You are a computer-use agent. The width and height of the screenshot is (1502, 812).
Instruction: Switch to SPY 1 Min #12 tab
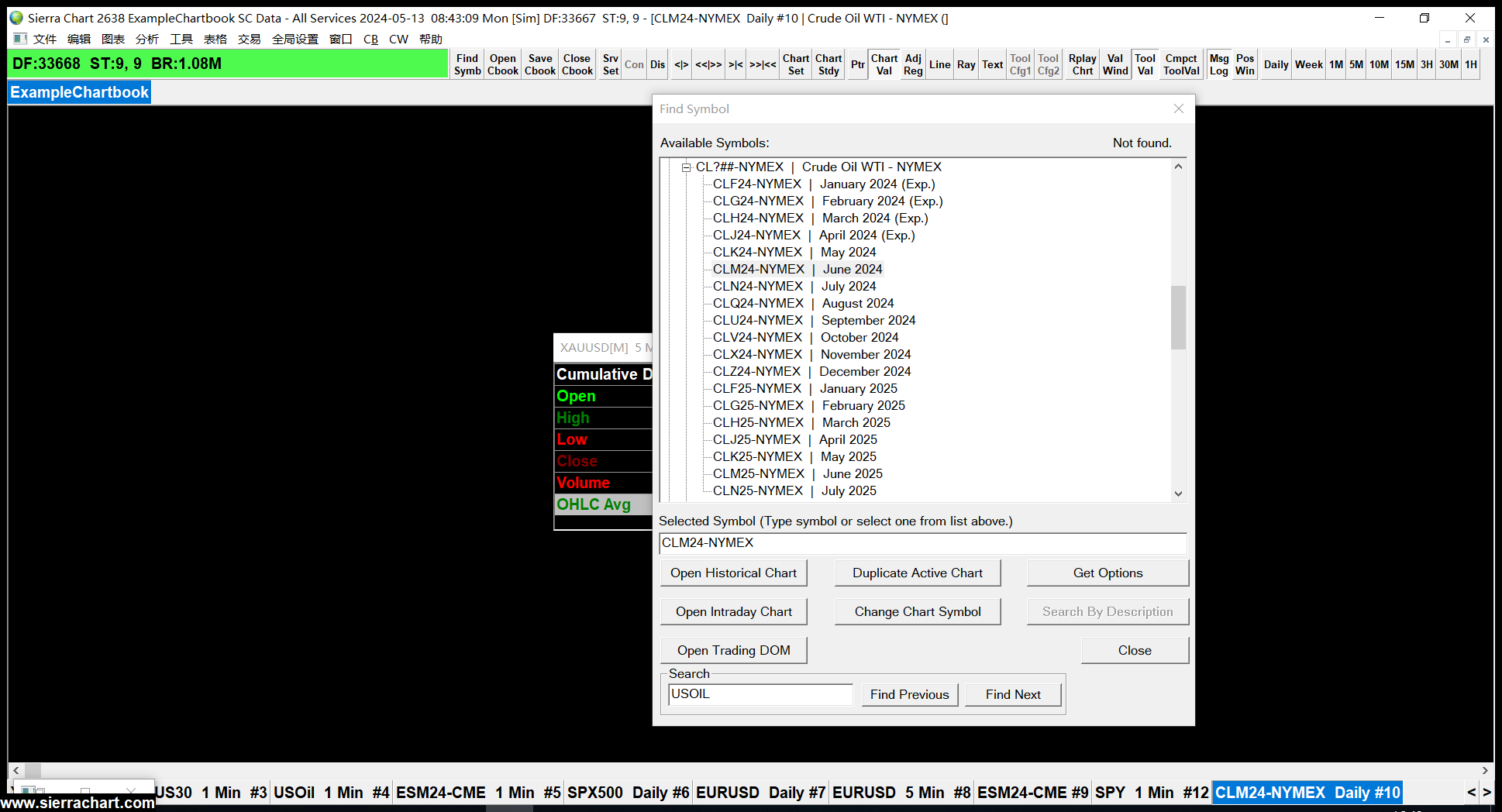pyautogui.click(x=1152, y=793)
